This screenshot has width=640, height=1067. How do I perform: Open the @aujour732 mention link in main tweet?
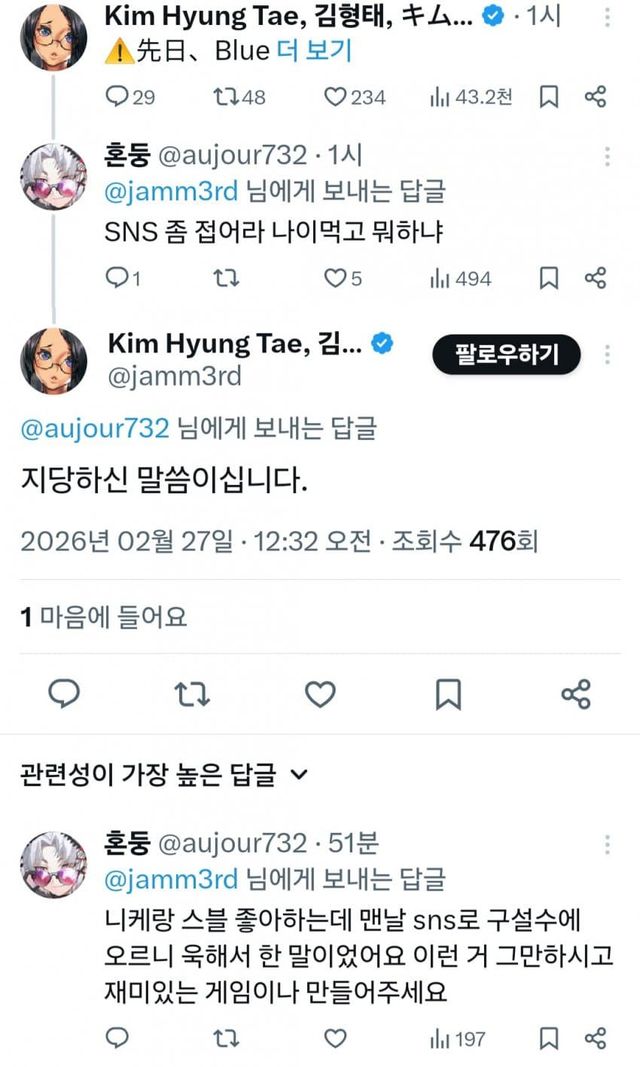pos(95,429)
